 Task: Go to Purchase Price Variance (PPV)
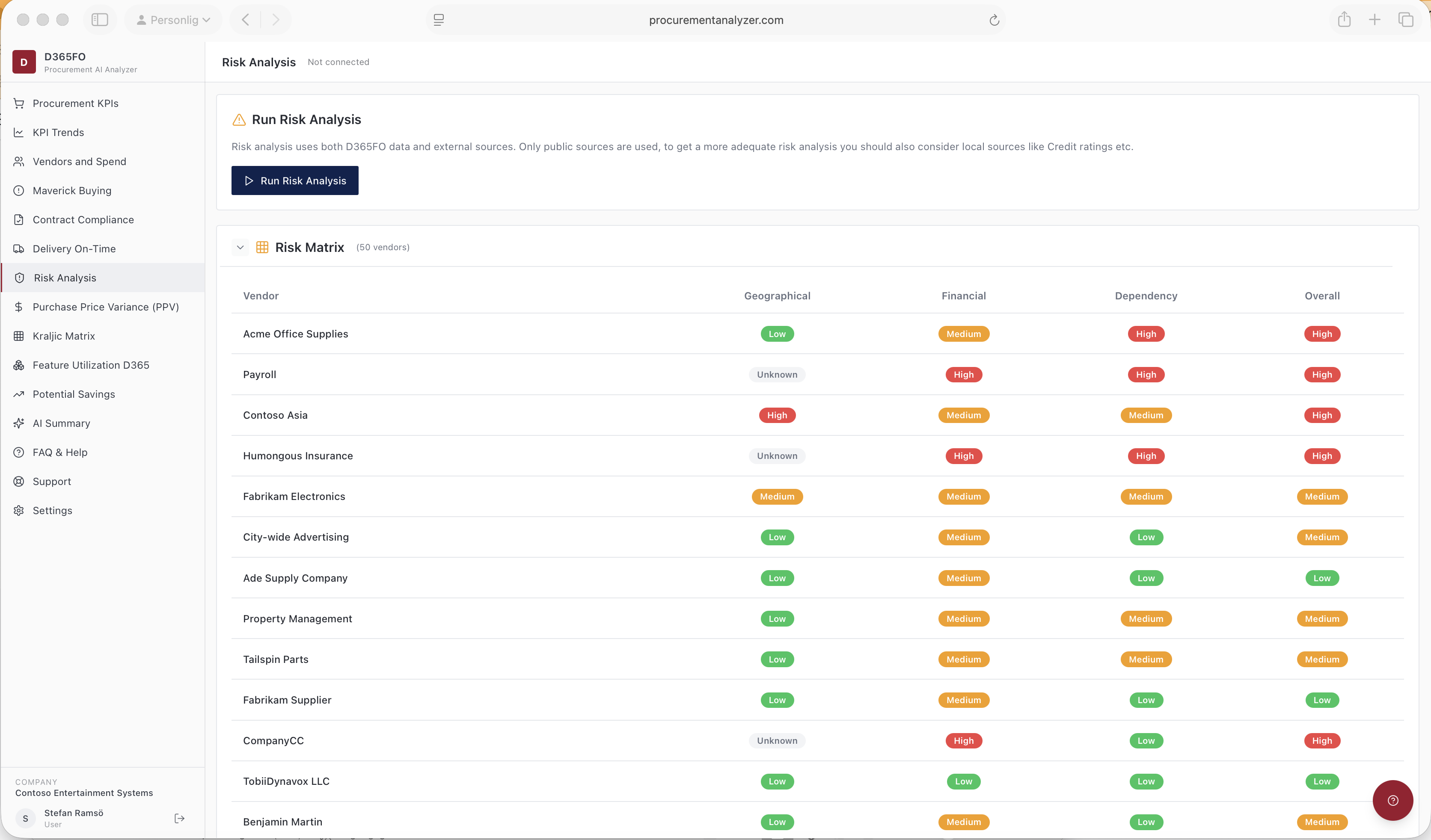point(106,307)
